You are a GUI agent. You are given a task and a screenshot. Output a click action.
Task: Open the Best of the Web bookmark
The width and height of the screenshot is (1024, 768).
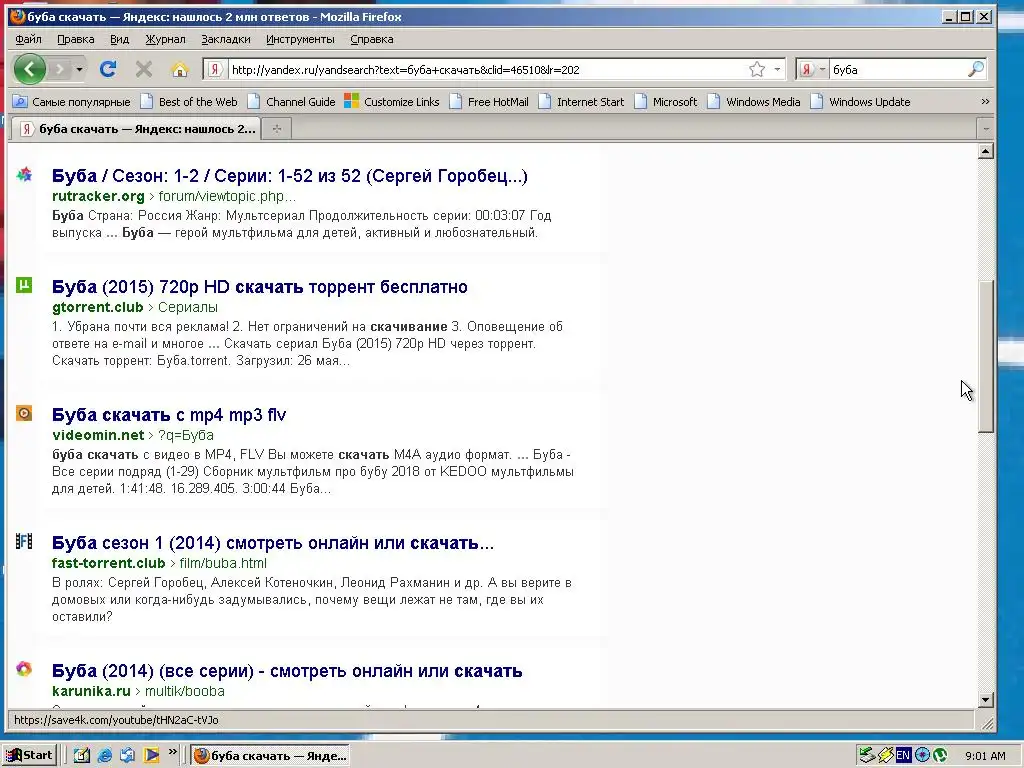tap(189, 102)
